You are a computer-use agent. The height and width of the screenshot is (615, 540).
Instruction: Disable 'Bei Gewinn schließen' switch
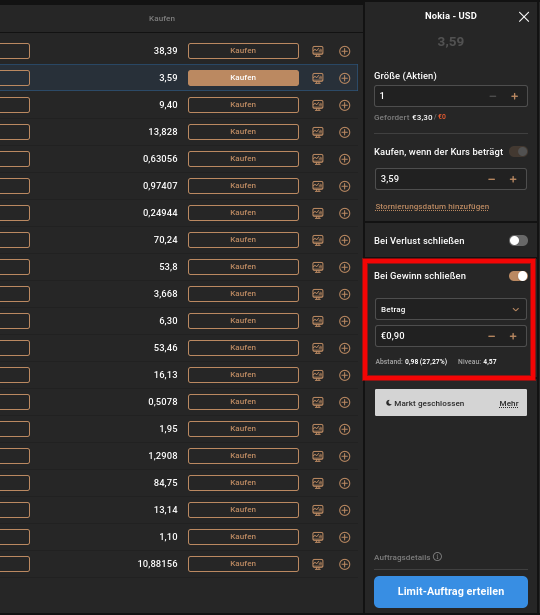pyautogui.click(x=518, y=276)
